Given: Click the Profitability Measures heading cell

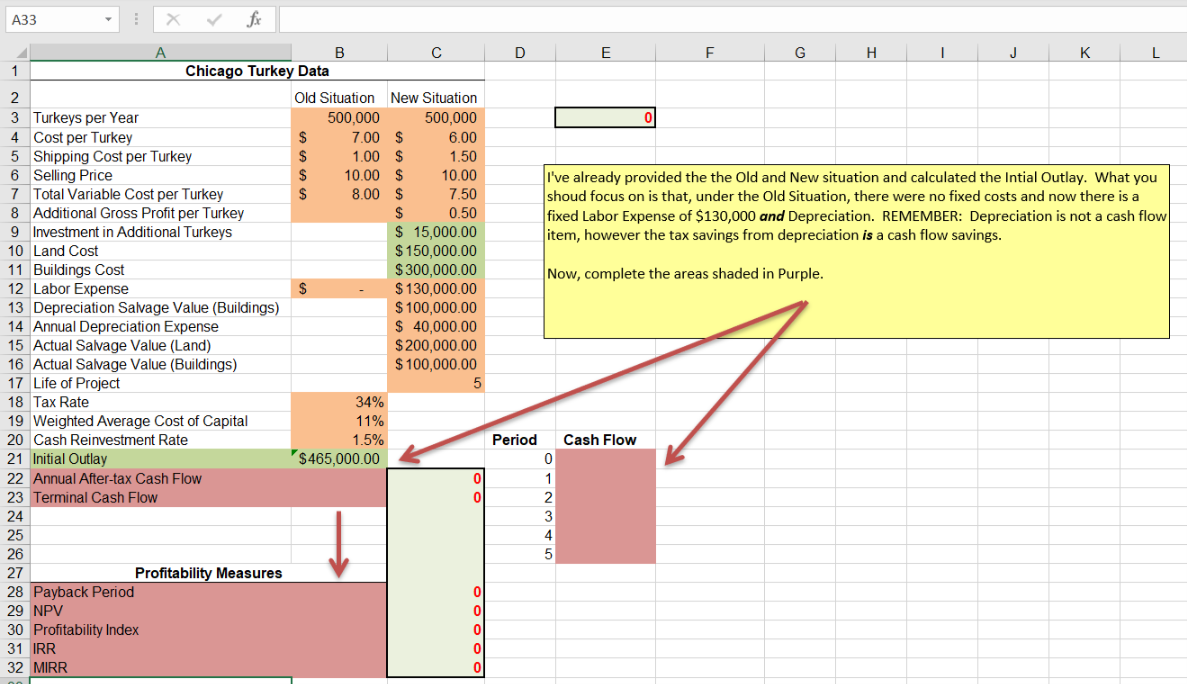Looking at the screenshot, I should [x=208, y=573].
